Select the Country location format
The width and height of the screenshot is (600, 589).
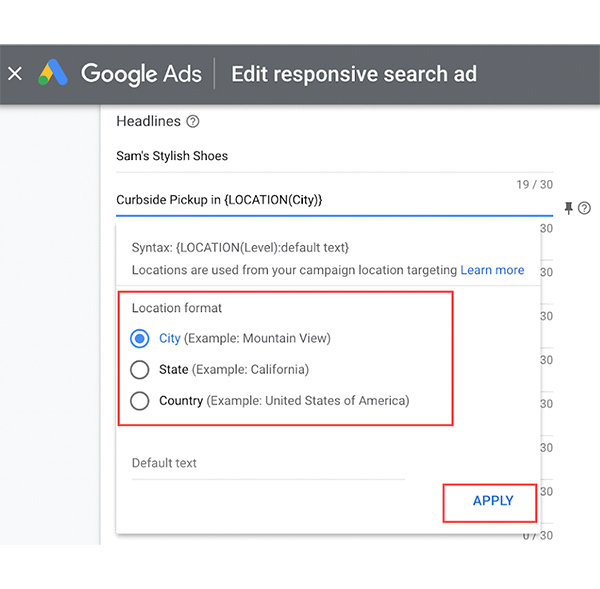(140, 401)
